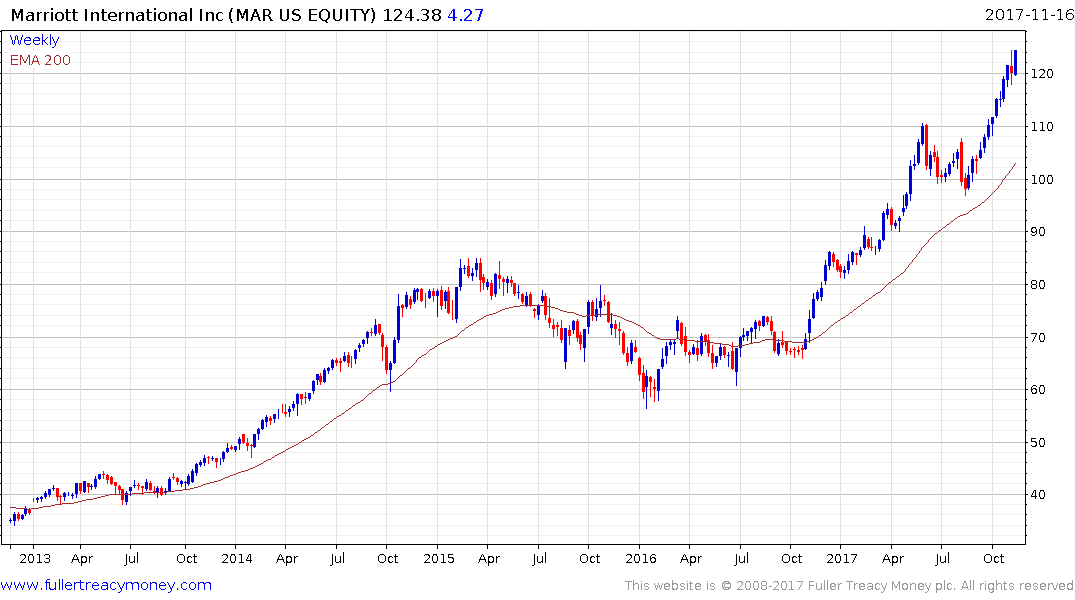Click the 40 price axis label
Screen dimensions: 1075x600
pos(1038,495)
